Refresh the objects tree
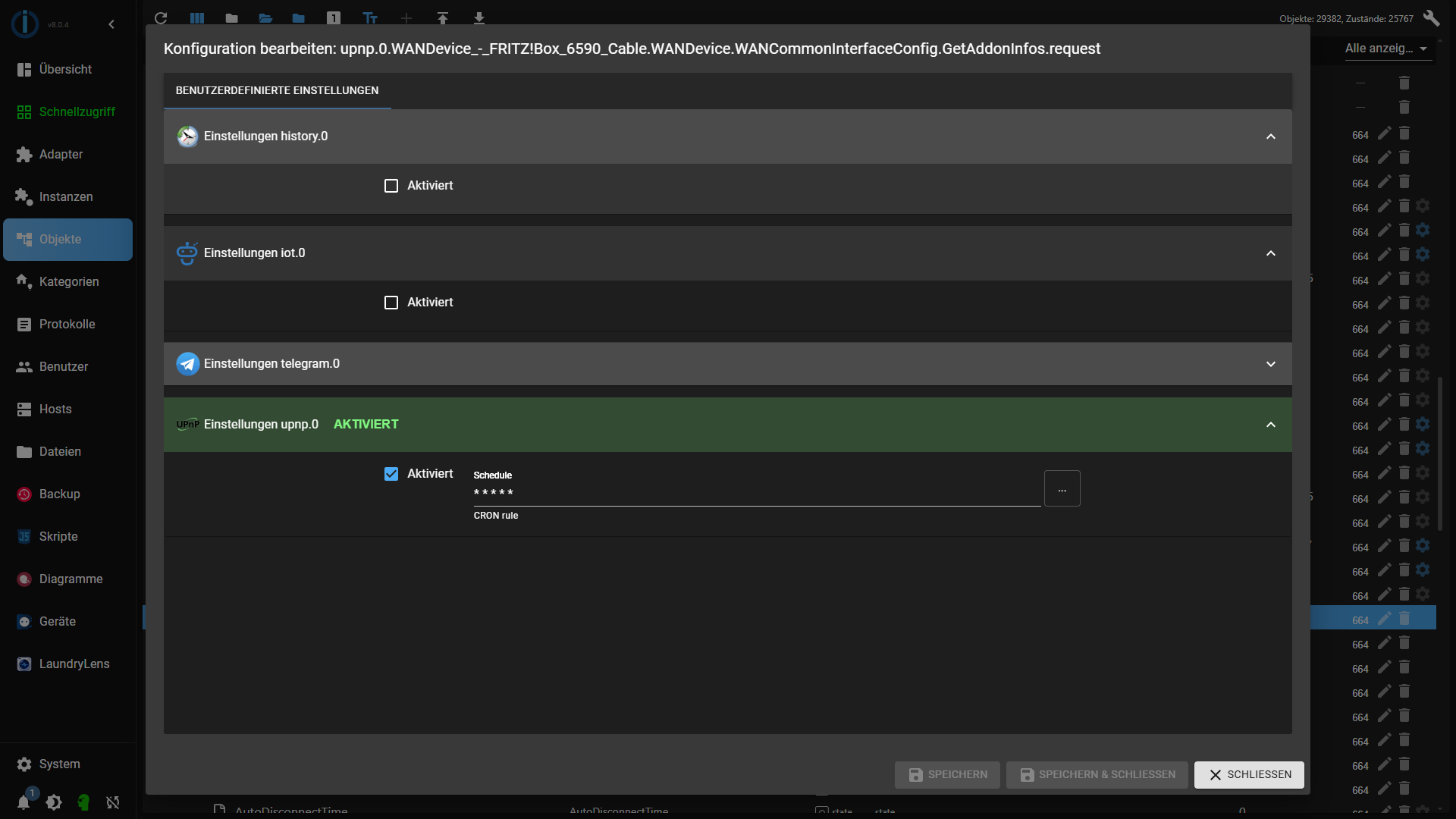The height and width of the screenshot is (819, 1456). tap(161, 18)
